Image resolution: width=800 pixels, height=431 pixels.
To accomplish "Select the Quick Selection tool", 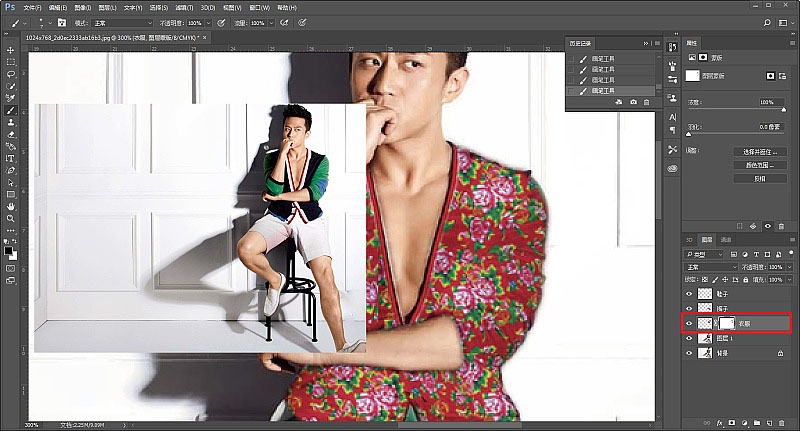I will click(10, 86).
